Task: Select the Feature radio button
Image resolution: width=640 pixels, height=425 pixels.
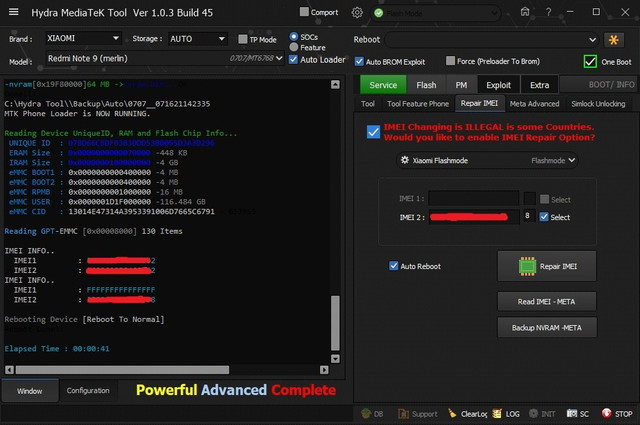Action: tap(293, 47)
